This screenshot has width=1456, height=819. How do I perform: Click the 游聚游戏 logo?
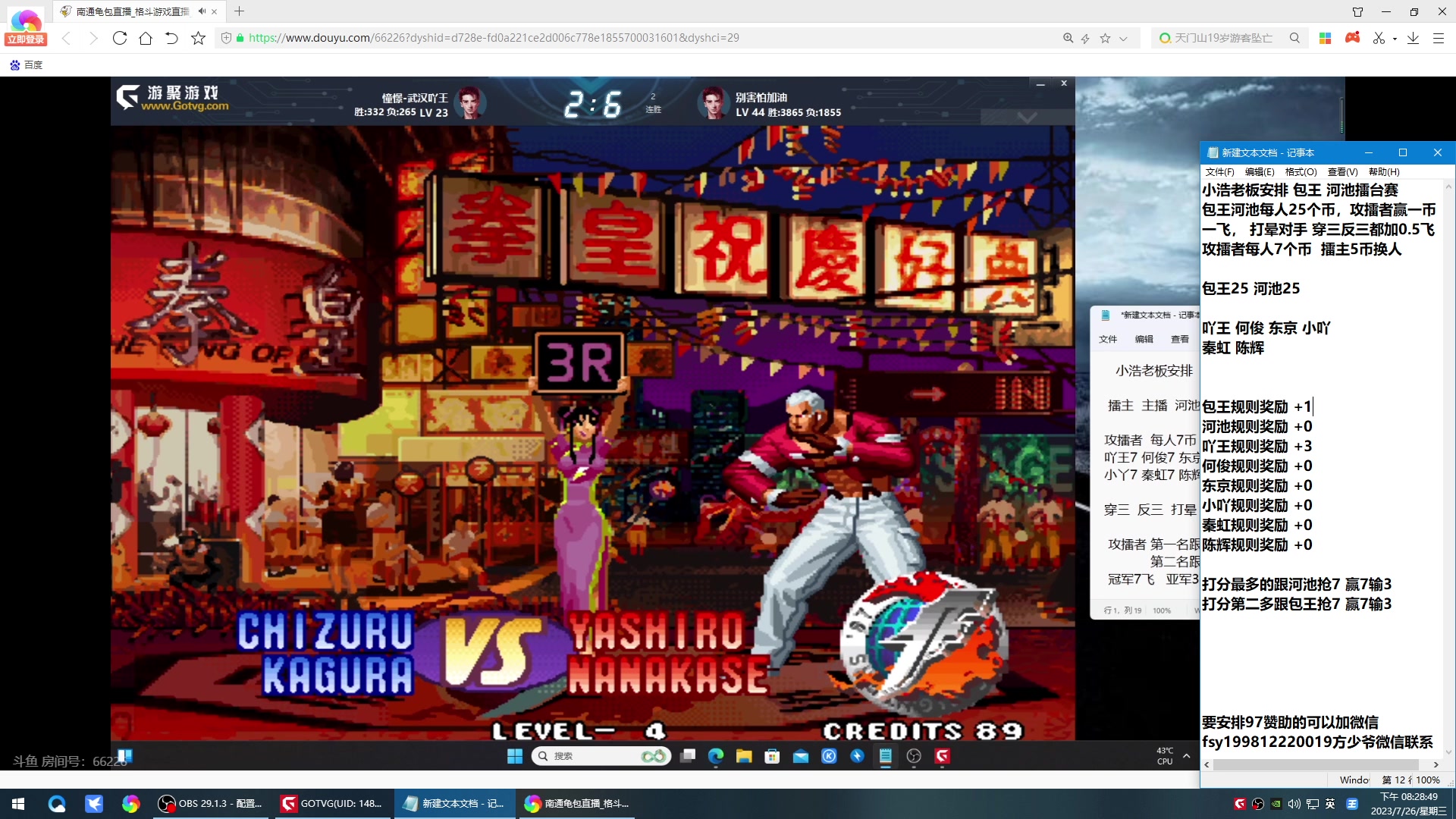pos(173,98)
